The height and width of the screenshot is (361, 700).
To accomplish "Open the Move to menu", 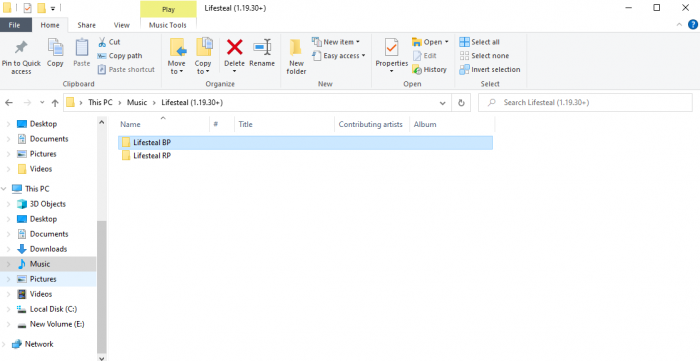I will [176, 57].
